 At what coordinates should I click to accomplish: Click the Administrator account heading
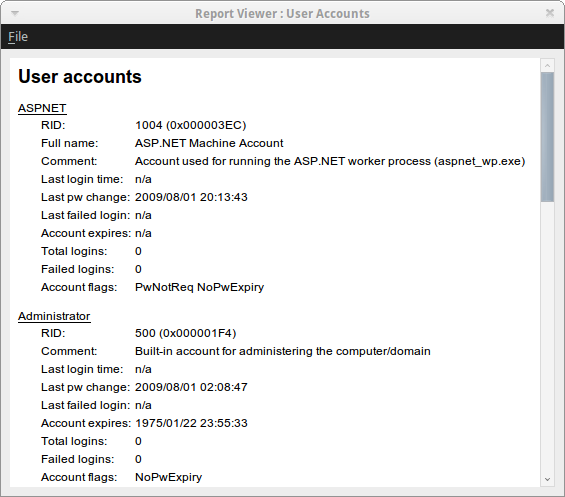54,316
